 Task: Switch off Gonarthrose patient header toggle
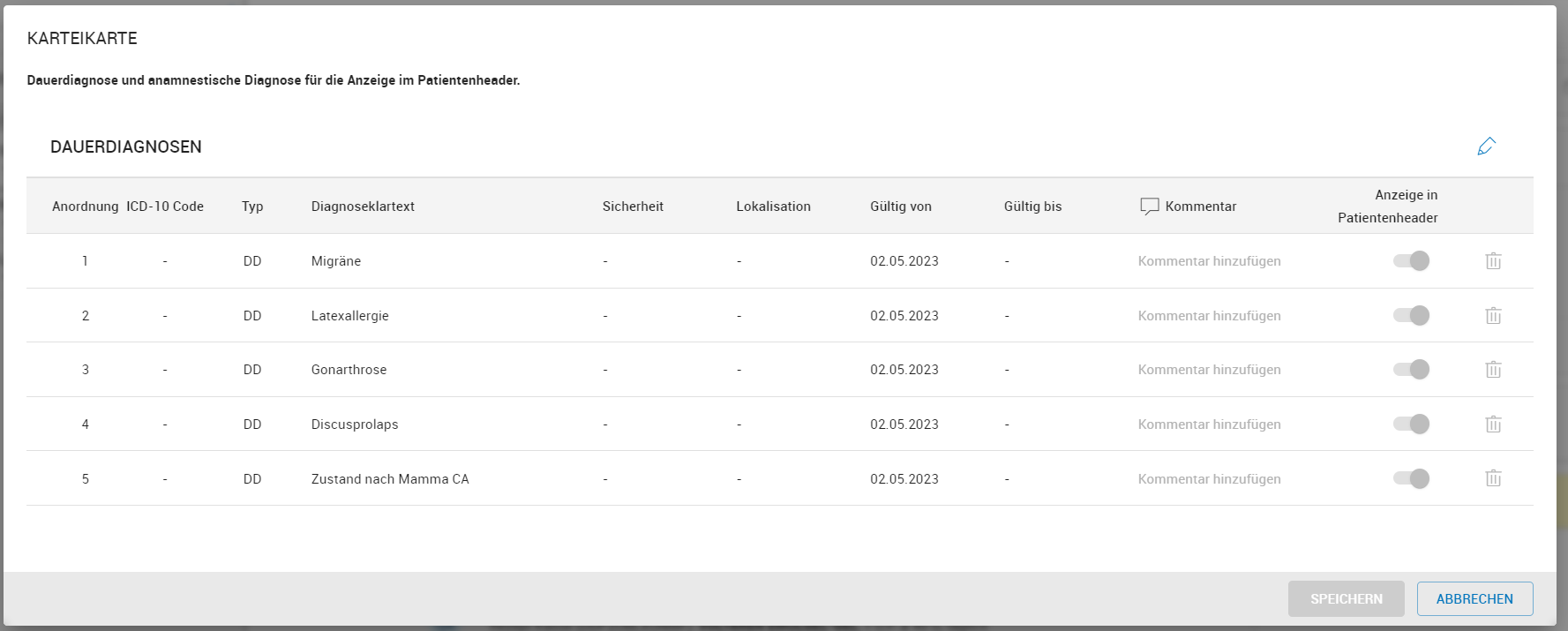click(1411, 370)
